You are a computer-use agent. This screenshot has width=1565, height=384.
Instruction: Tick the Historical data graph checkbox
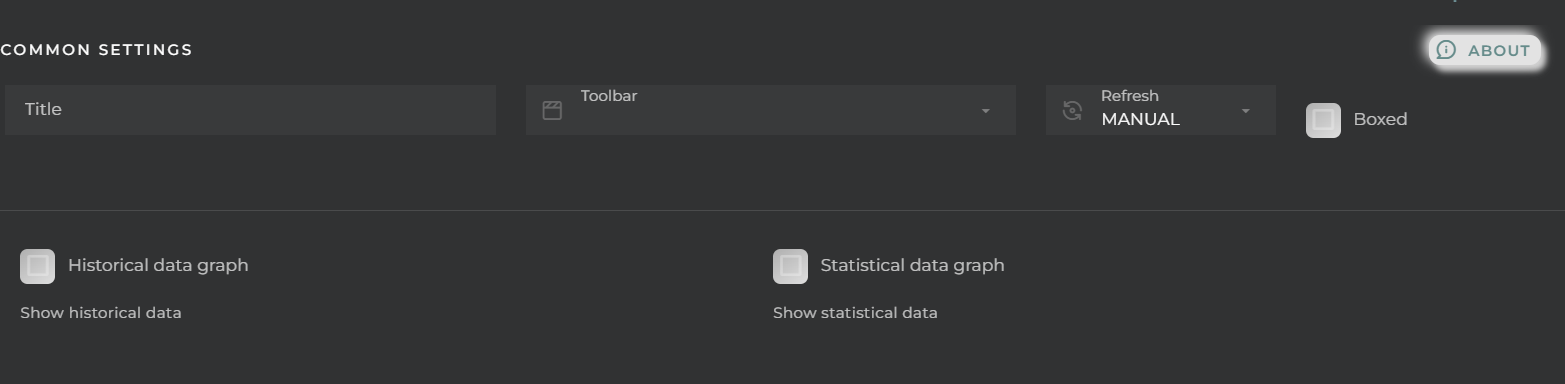(x=37, y=266)
